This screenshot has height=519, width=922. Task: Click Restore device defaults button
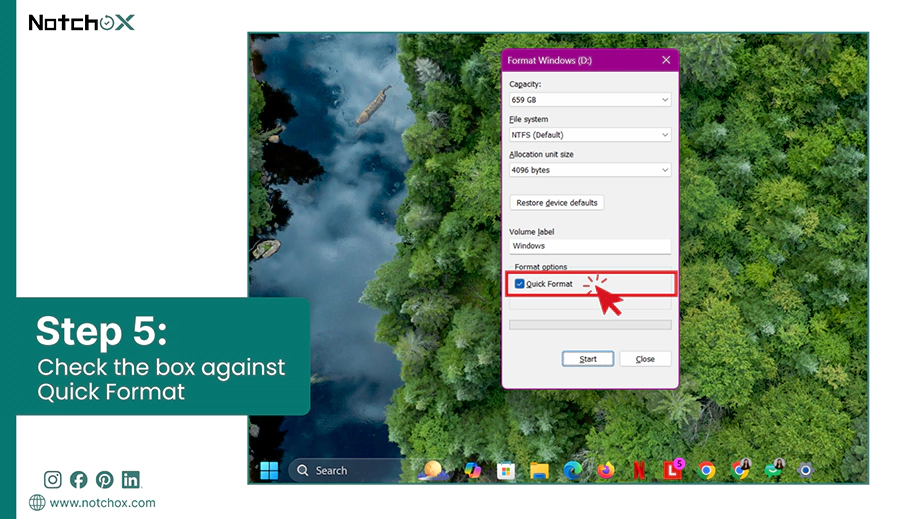pyautogui.click(x=557, y=203)
